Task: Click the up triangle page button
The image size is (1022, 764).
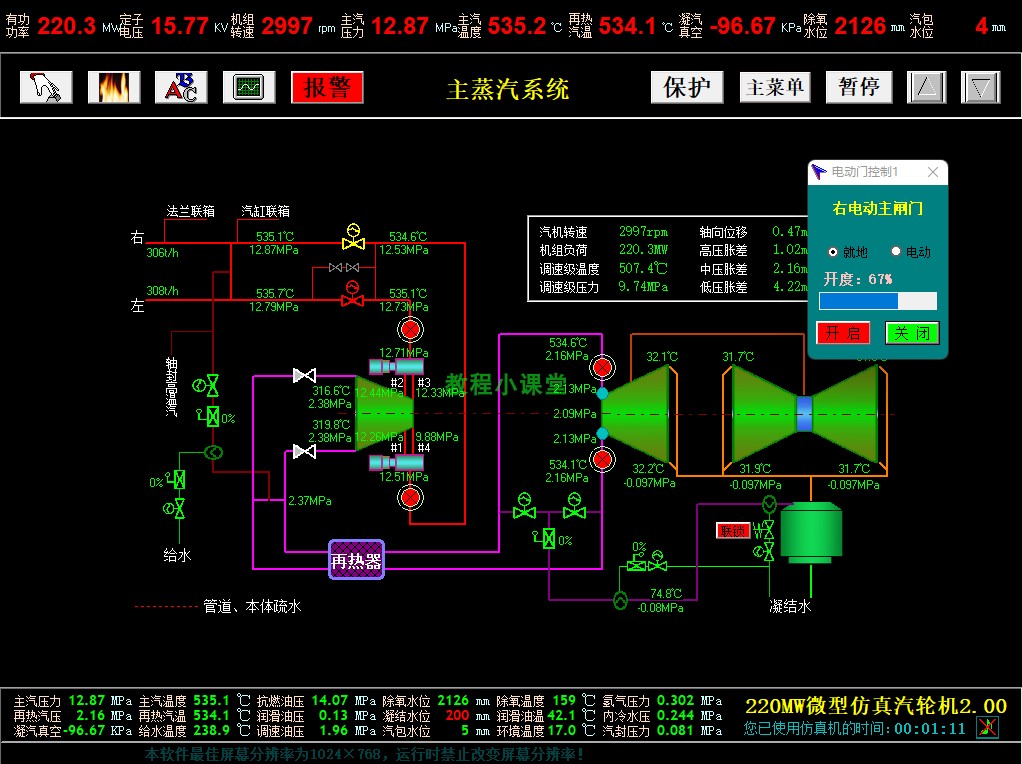Action: pyautogui.click(x=926, y=87)
